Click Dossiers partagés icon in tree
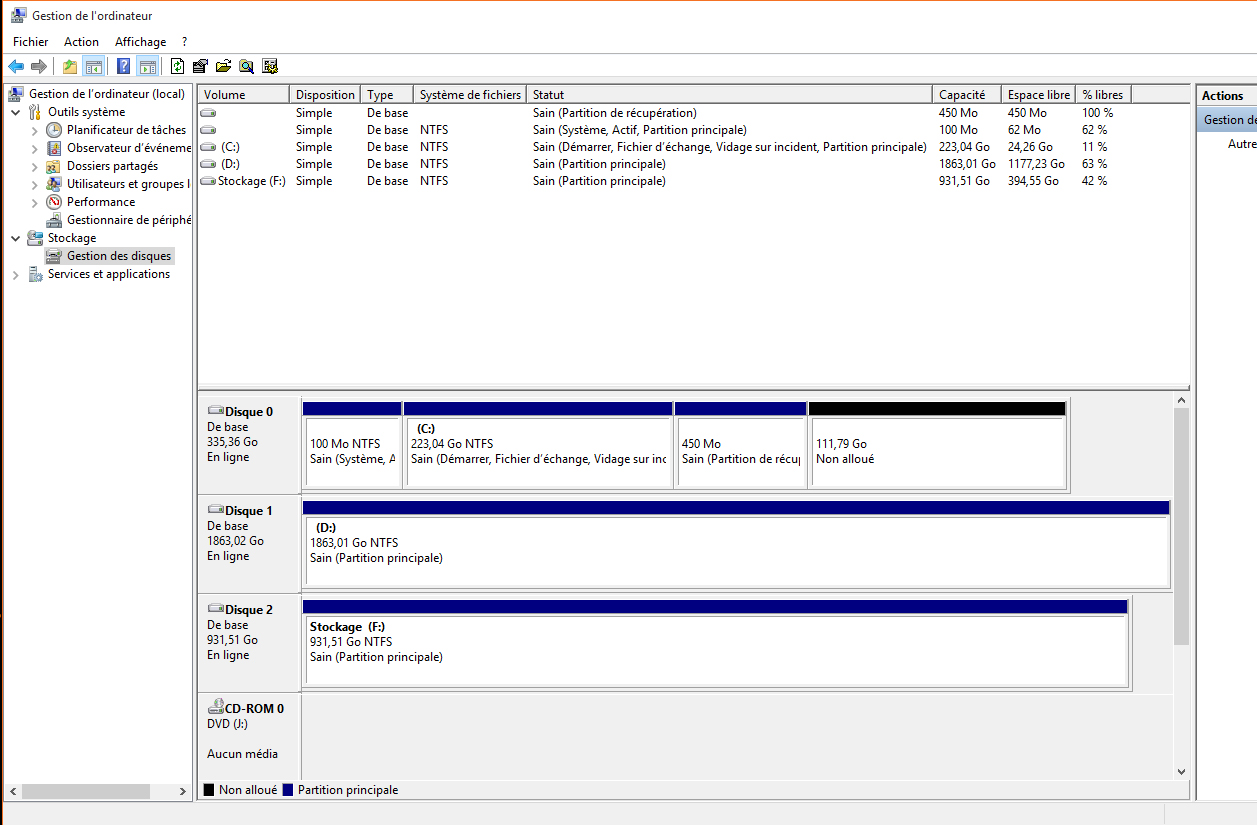Image resolution: width=1257 pixels, height=825 pixels. pyautogui.click(x=54, y=166)
